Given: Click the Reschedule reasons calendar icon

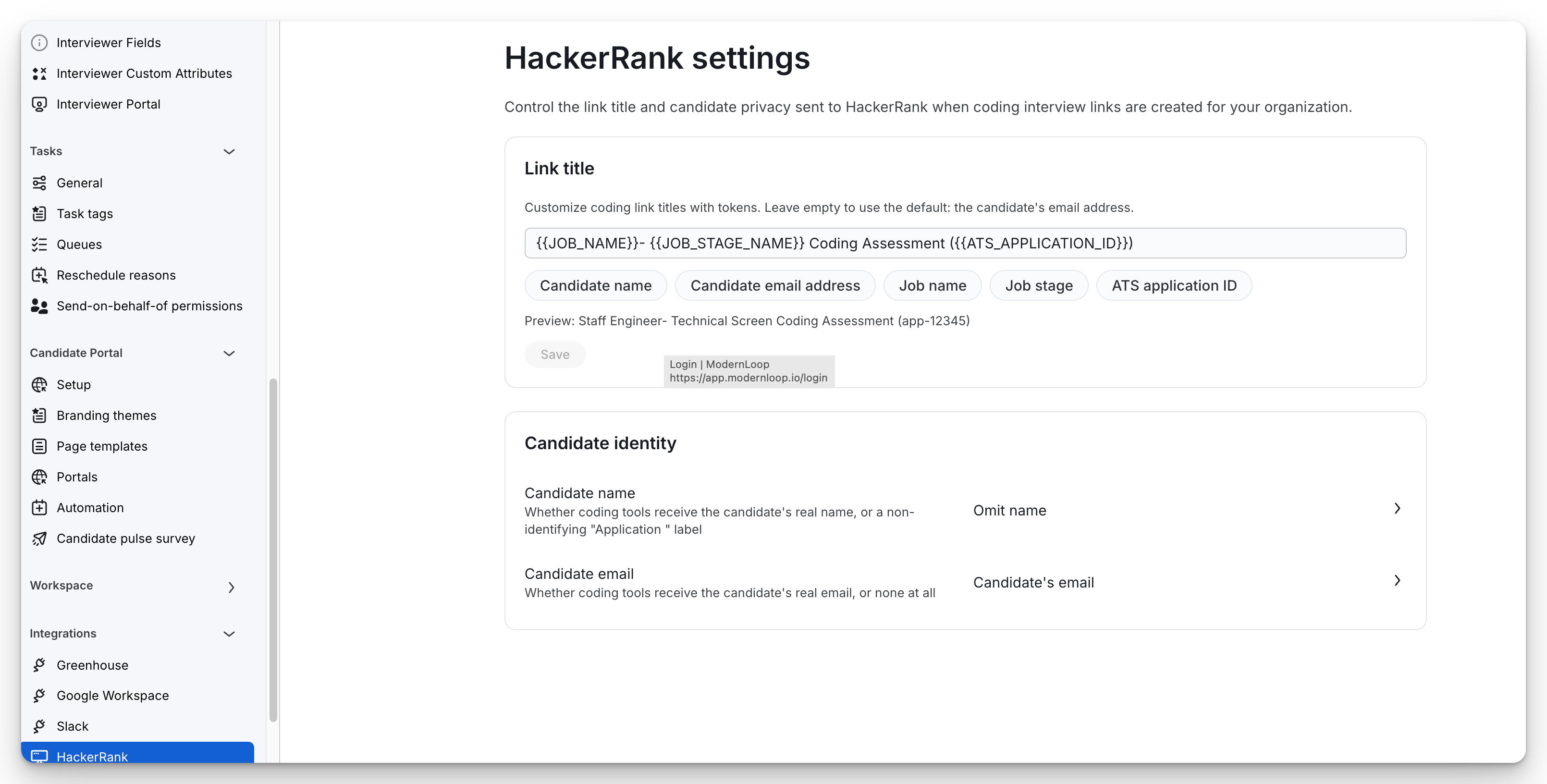Looking at the screenshot, I should pyautogui.click(x=39, y=275).
